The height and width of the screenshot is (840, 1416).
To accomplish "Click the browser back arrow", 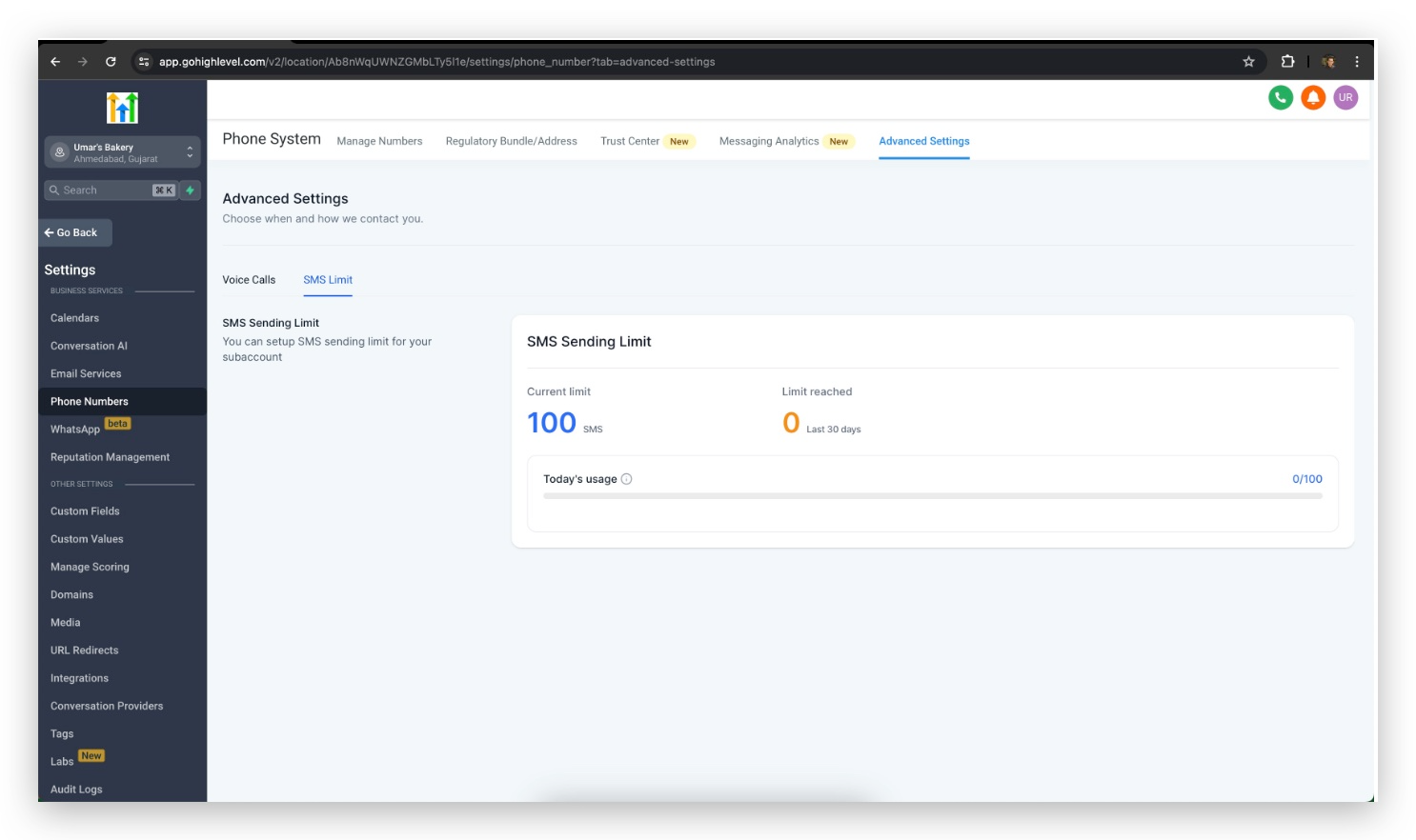I will pyautogui.click(x=55, y=62).
